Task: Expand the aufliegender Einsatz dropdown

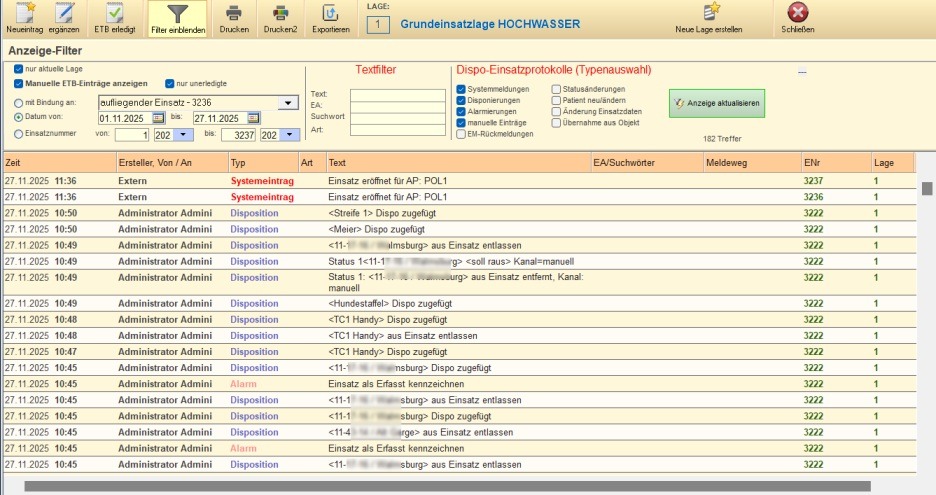Action: [288, 103]
